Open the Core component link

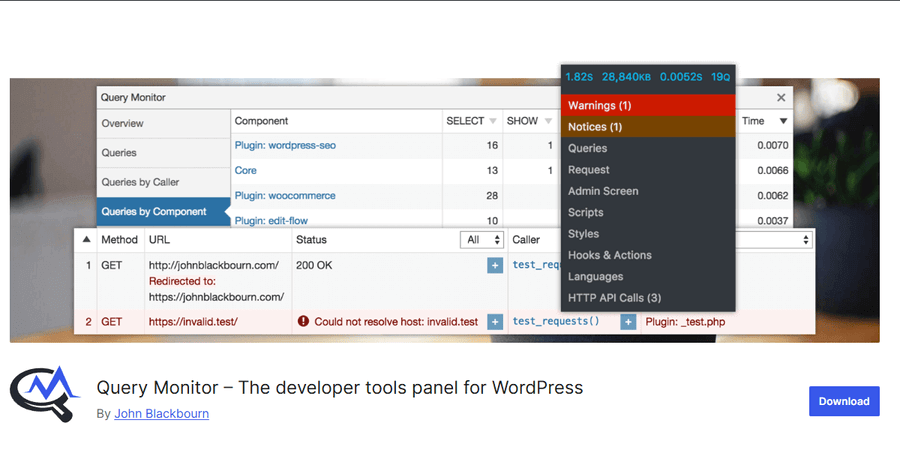(x=246, y=170)
